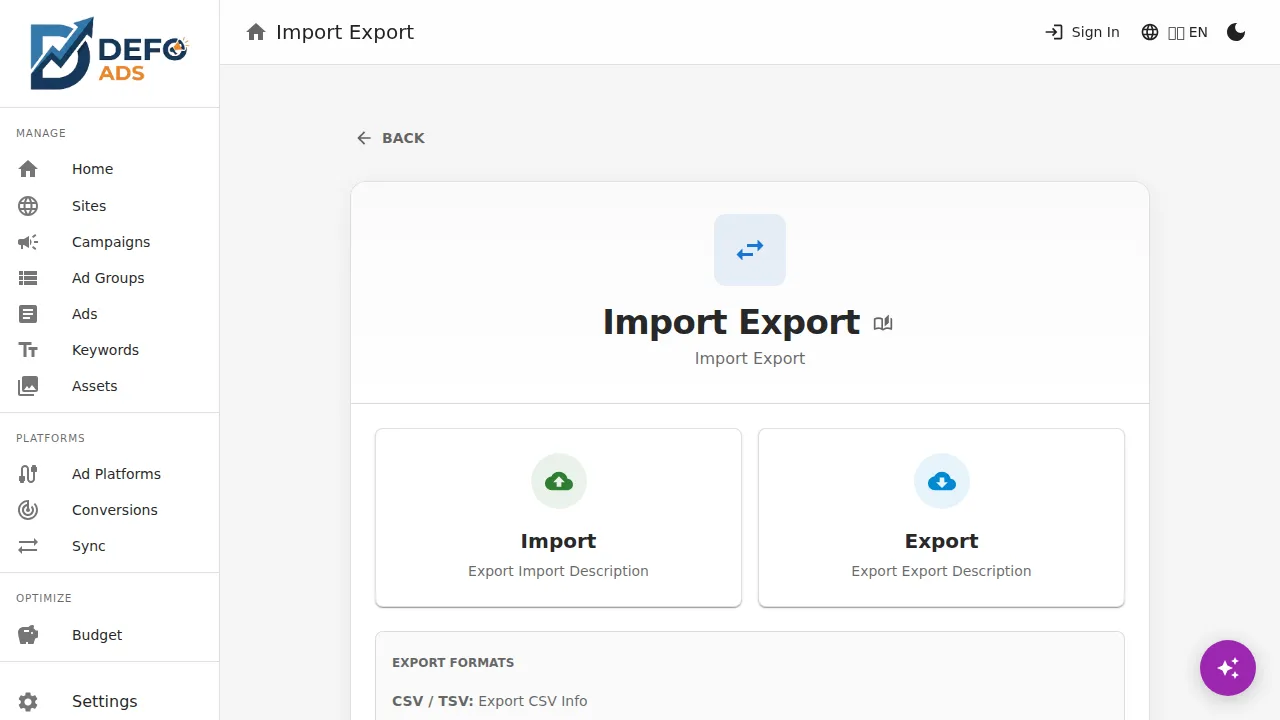Click the Campaigns megaphone icon
Screen dimensions: 1280x720
pyautogui.click(x=28, y=242)
